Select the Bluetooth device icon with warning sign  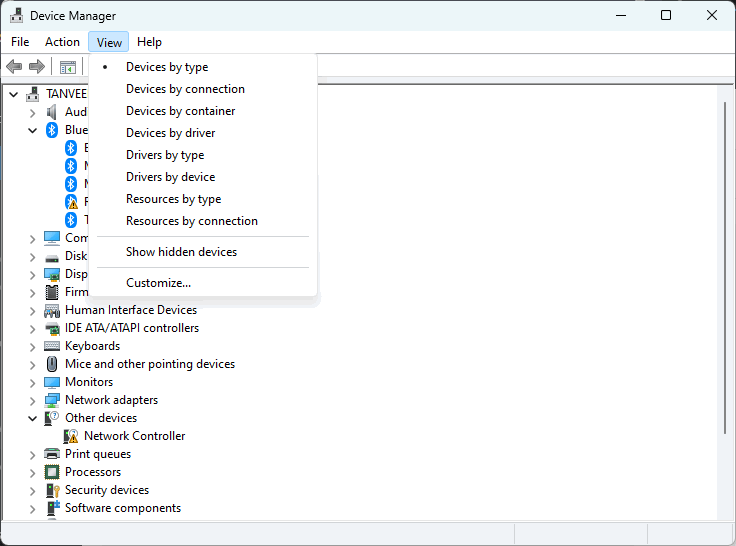[x=71, y=202]
